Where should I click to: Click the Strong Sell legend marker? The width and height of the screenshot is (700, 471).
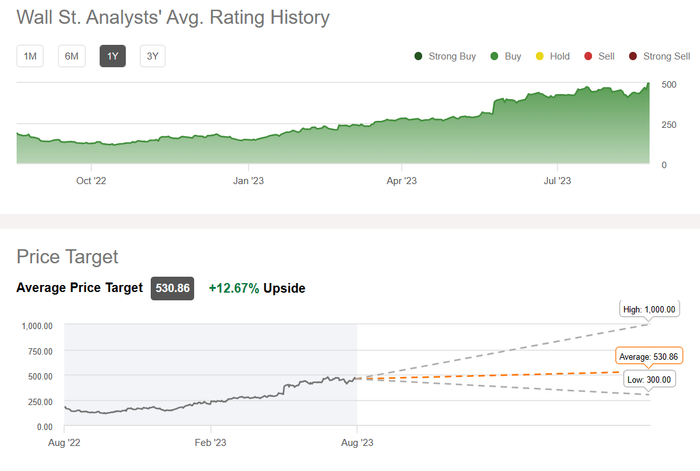632,56
